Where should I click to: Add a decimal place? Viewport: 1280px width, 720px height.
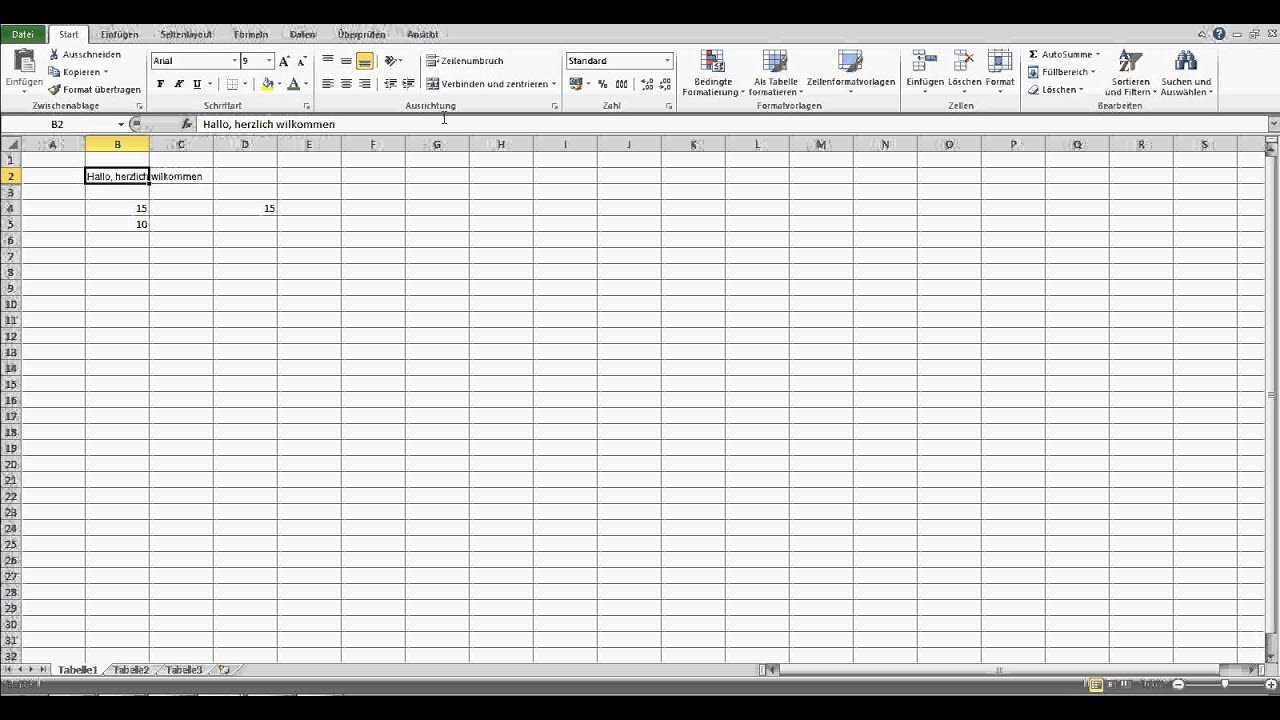click(646, 84)
